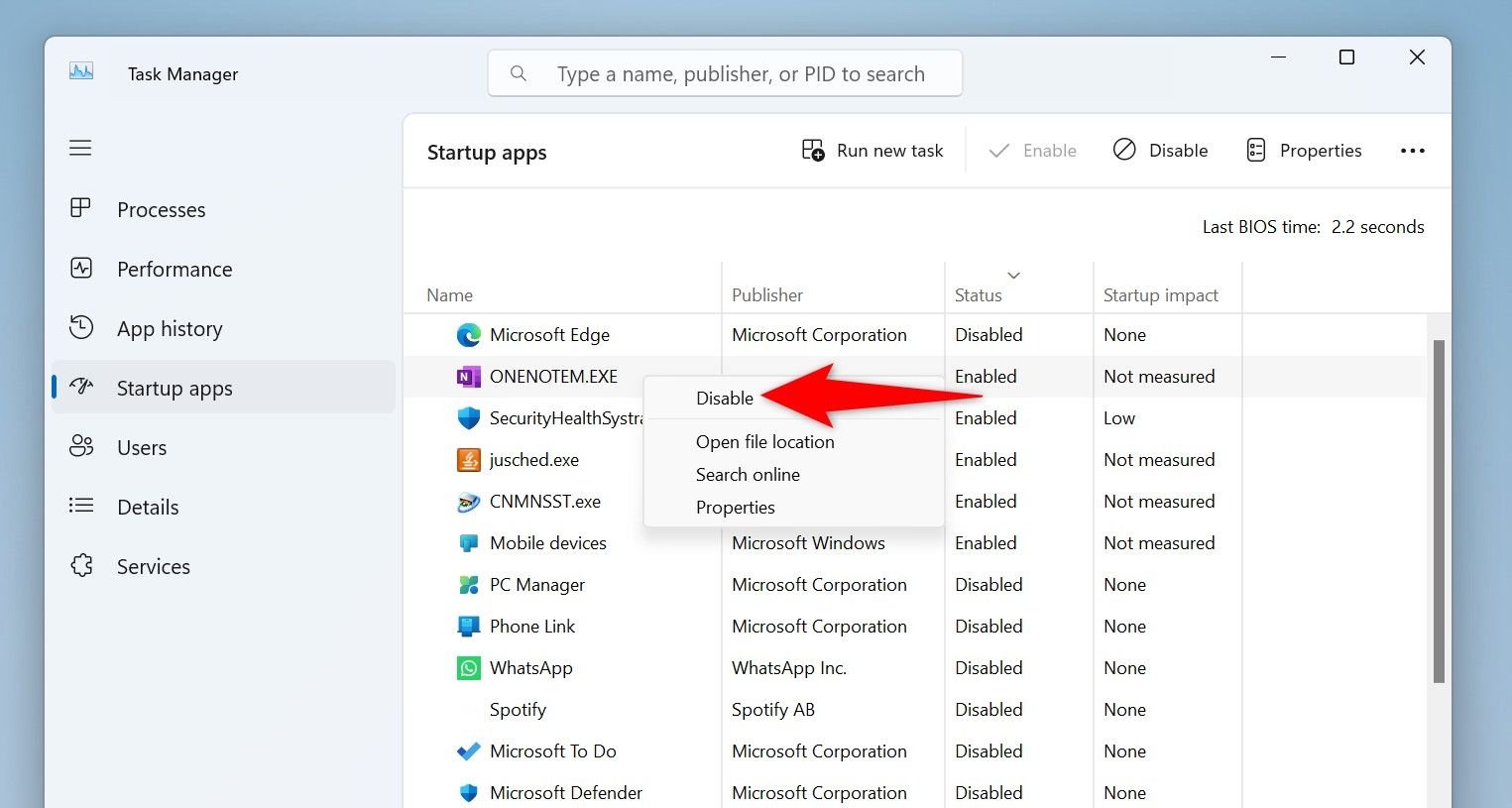1512x808 pixels.
Task: Click the Users people icon
Action: tap(81, 446)
